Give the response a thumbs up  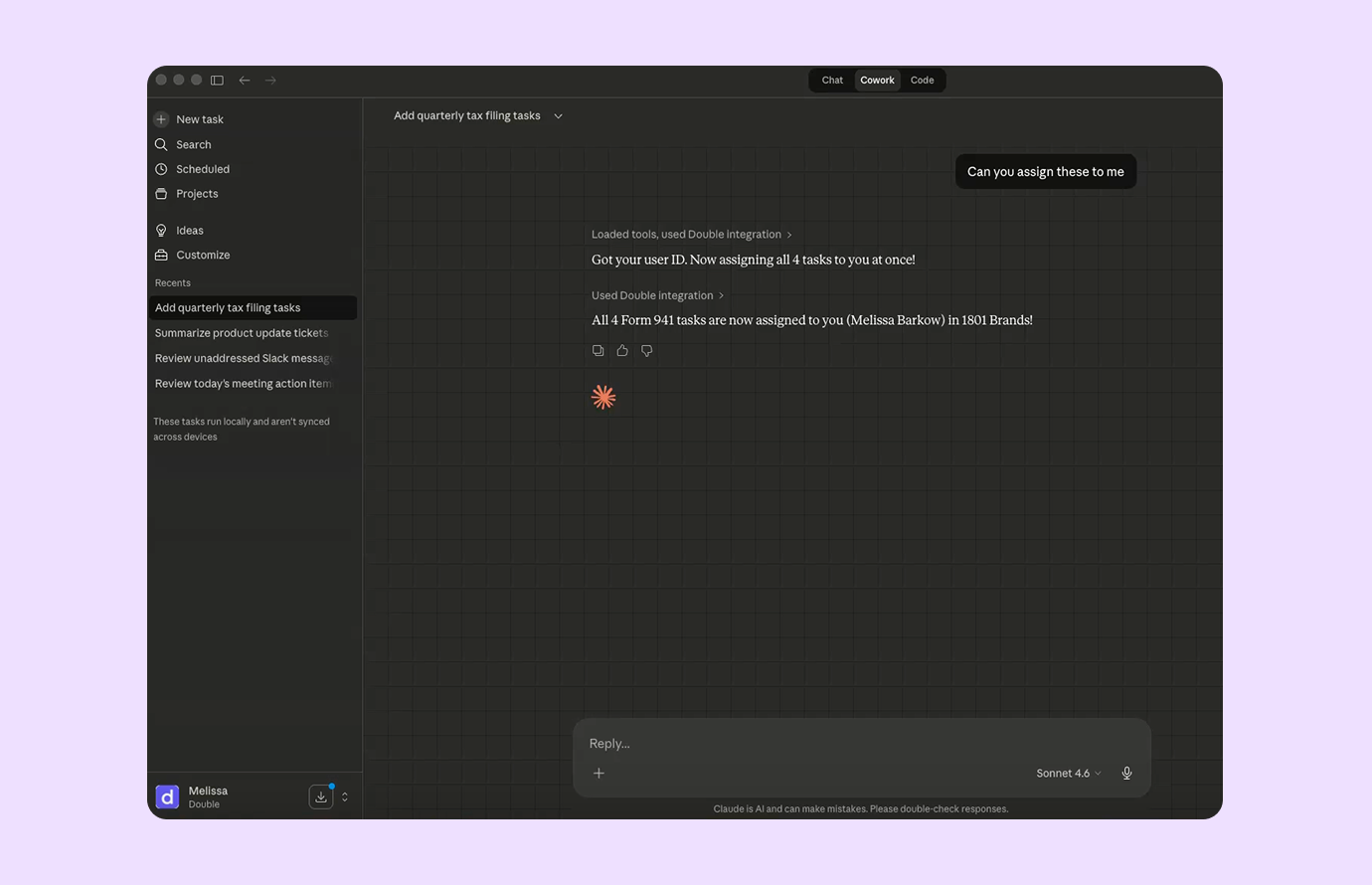point(622,351)
